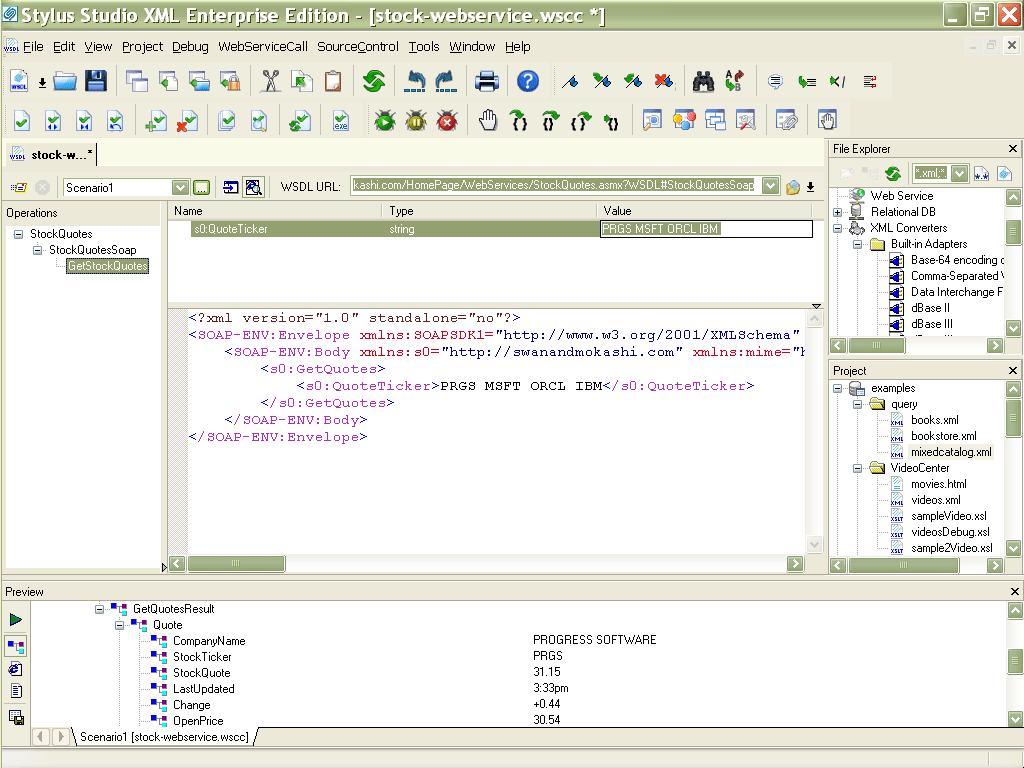The width and height of the screenshot is (1024, 768).
Task: Select the GetStockQuotes operation
Action: tap(108, 266)
